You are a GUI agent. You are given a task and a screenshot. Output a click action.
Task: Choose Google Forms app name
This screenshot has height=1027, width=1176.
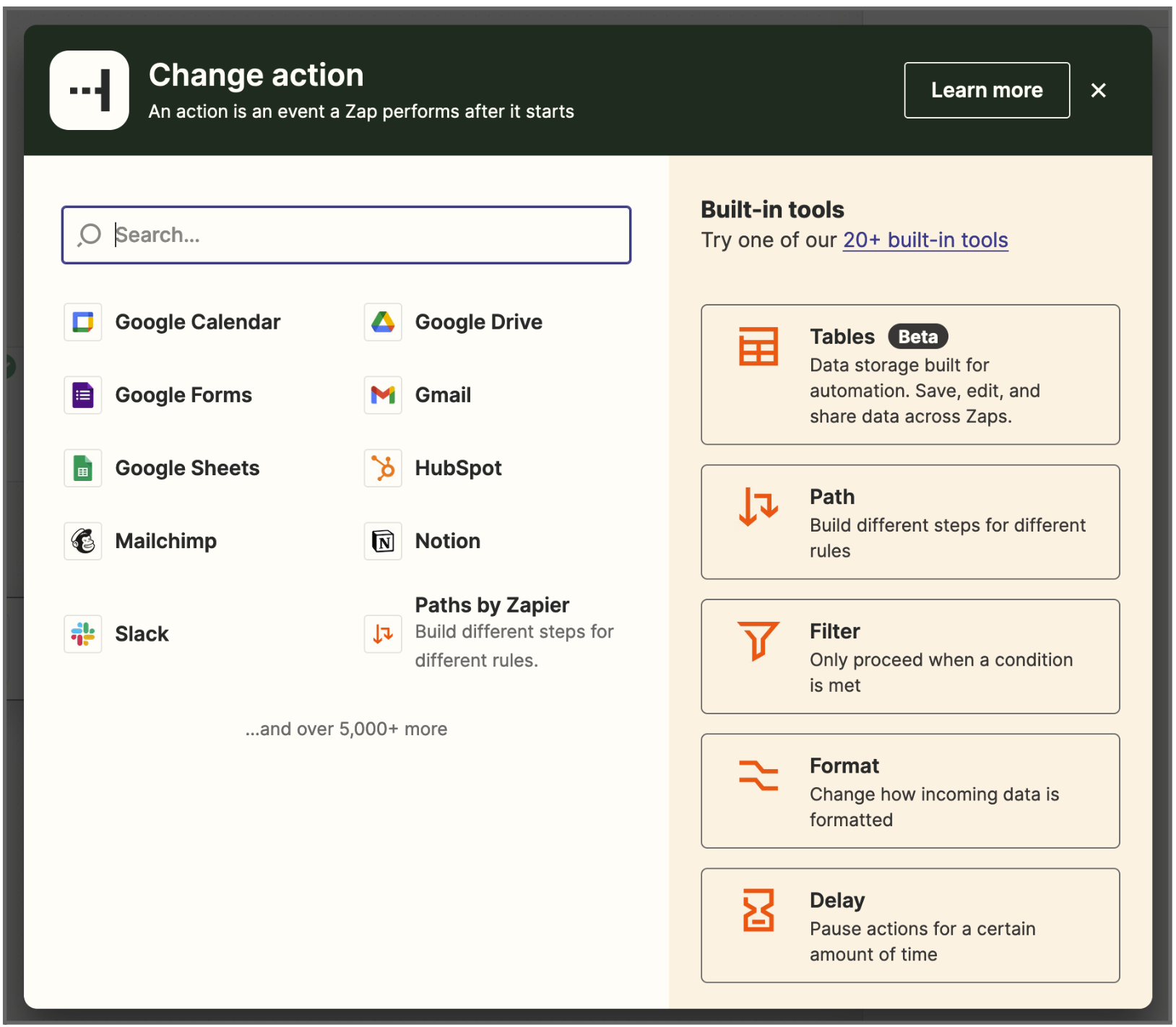[x=183, y=395]
